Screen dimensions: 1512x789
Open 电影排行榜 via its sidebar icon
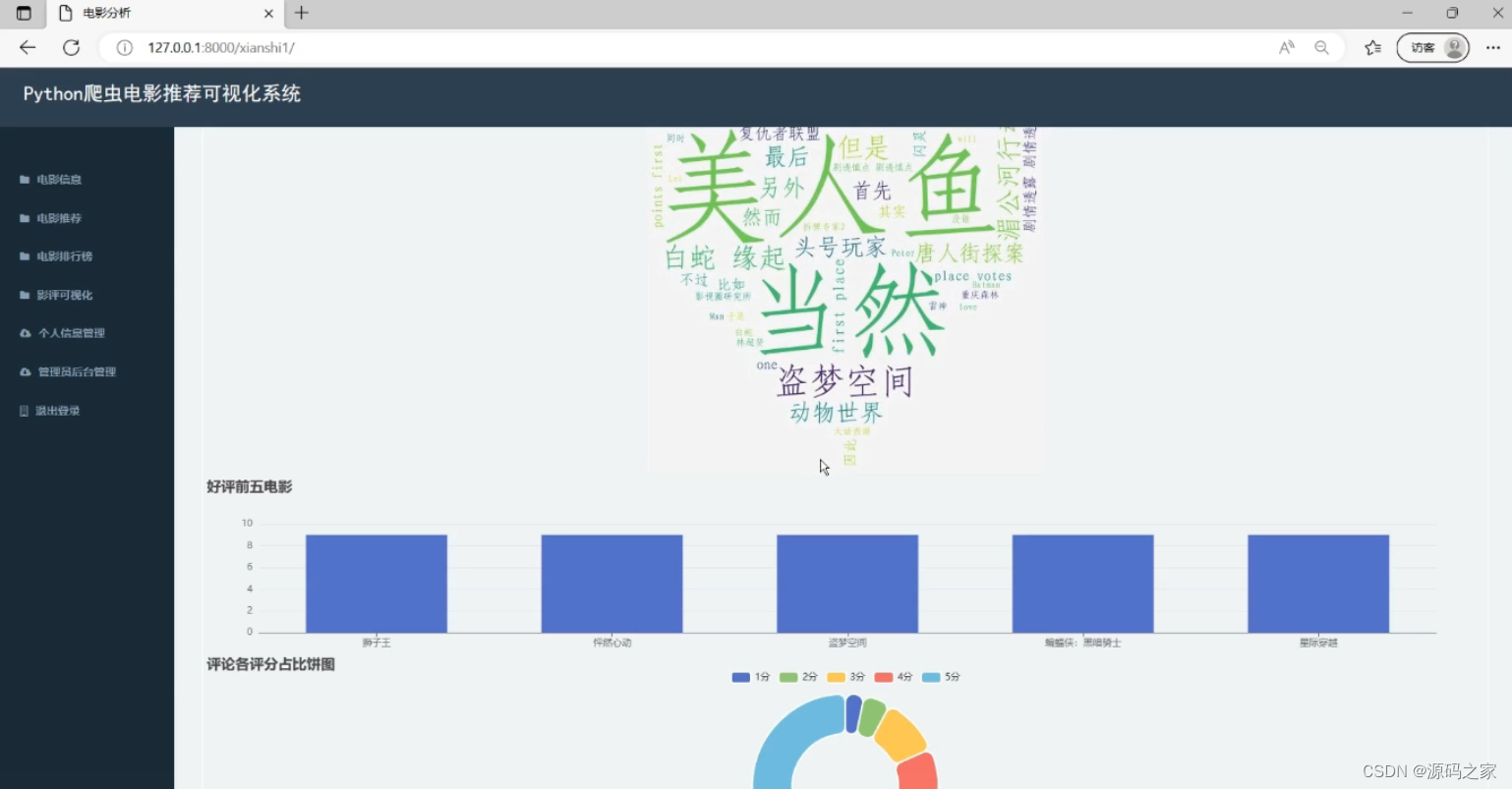coord(24,256)
